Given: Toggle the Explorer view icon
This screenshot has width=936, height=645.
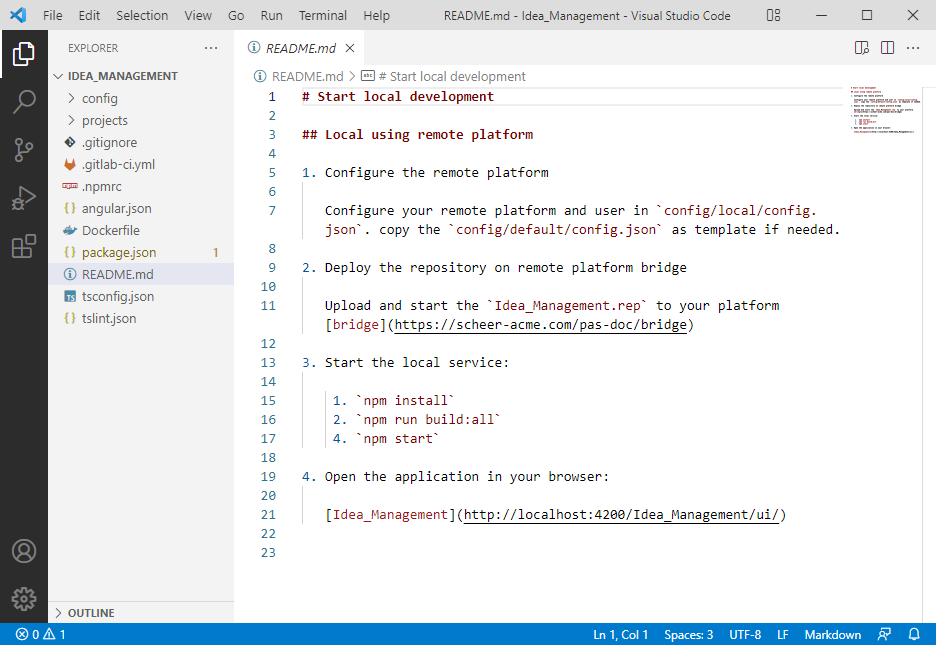Looking at the screenshot, I should [24, 54].
